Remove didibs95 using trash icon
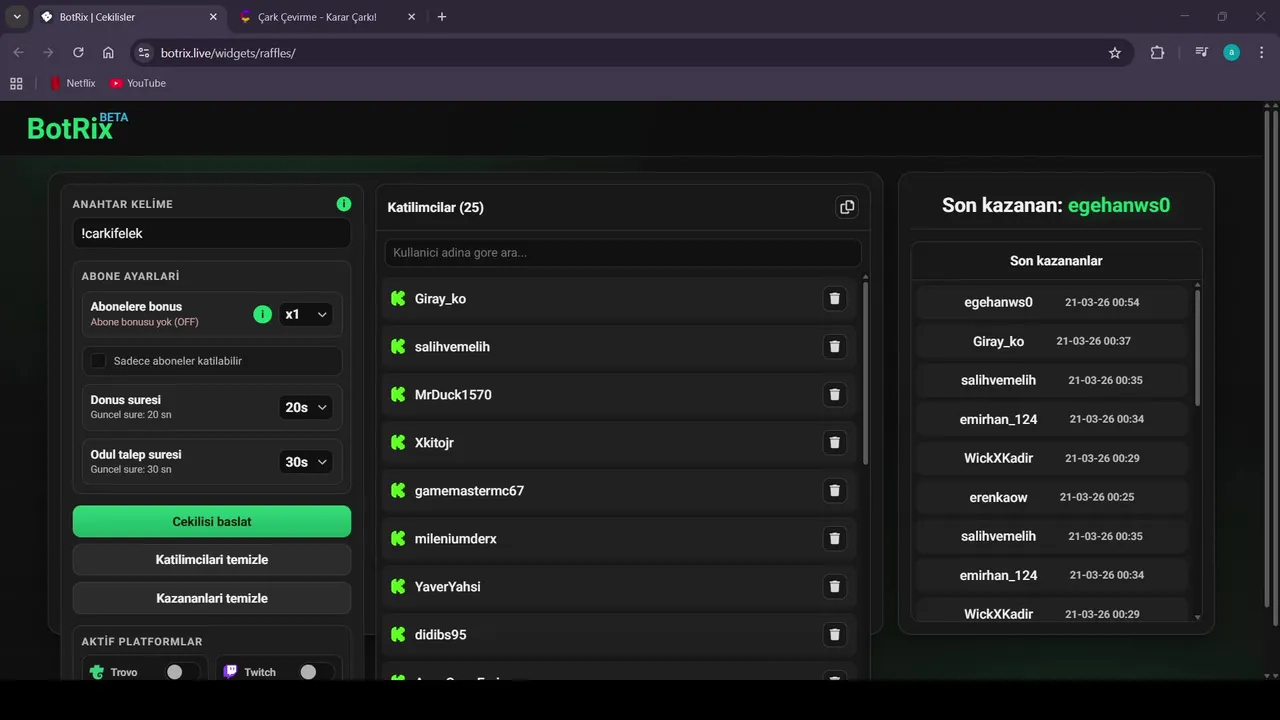 [x=835, y=634]
